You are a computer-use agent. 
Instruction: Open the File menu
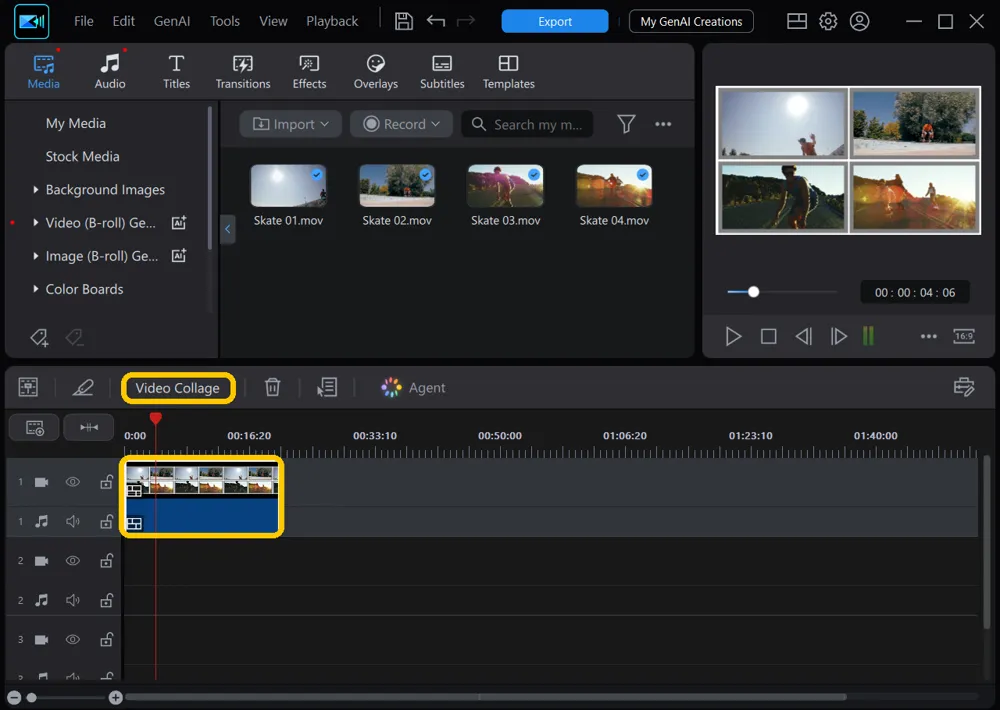[x=84, y=21]
